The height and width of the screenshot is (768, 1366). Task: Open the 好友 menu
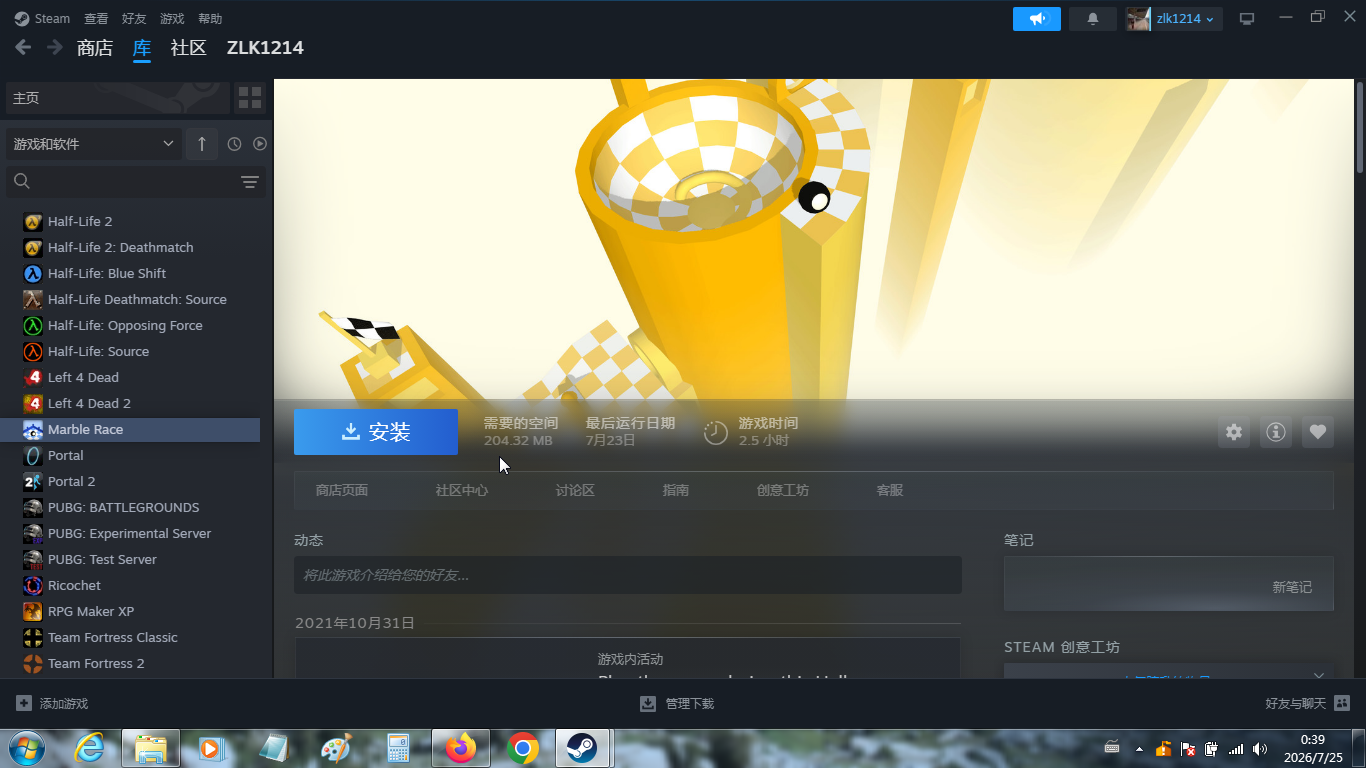pyautogui.click(x=134, y=18)
